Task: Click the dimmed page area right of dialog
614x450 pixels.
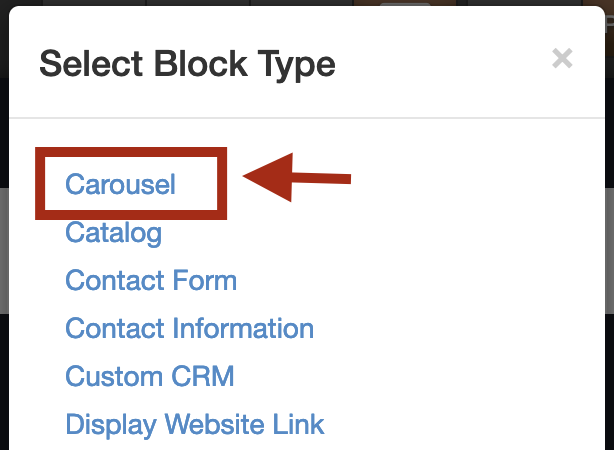Action: 610,251
